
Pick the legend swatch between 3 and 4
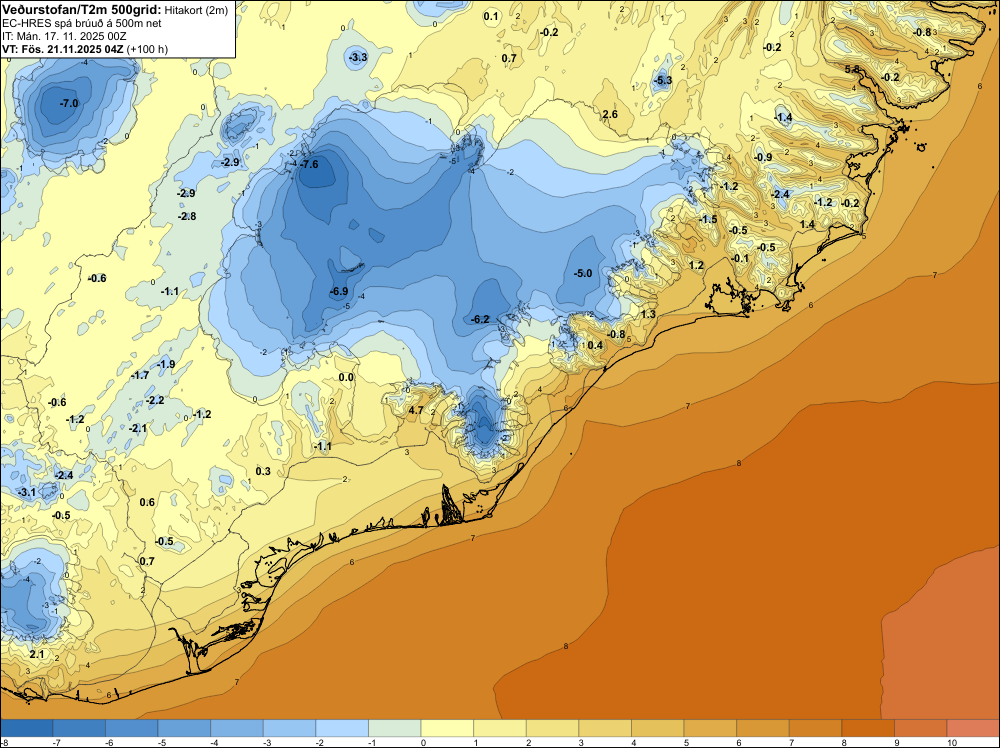pyautogui.click(x=605, y=728)
